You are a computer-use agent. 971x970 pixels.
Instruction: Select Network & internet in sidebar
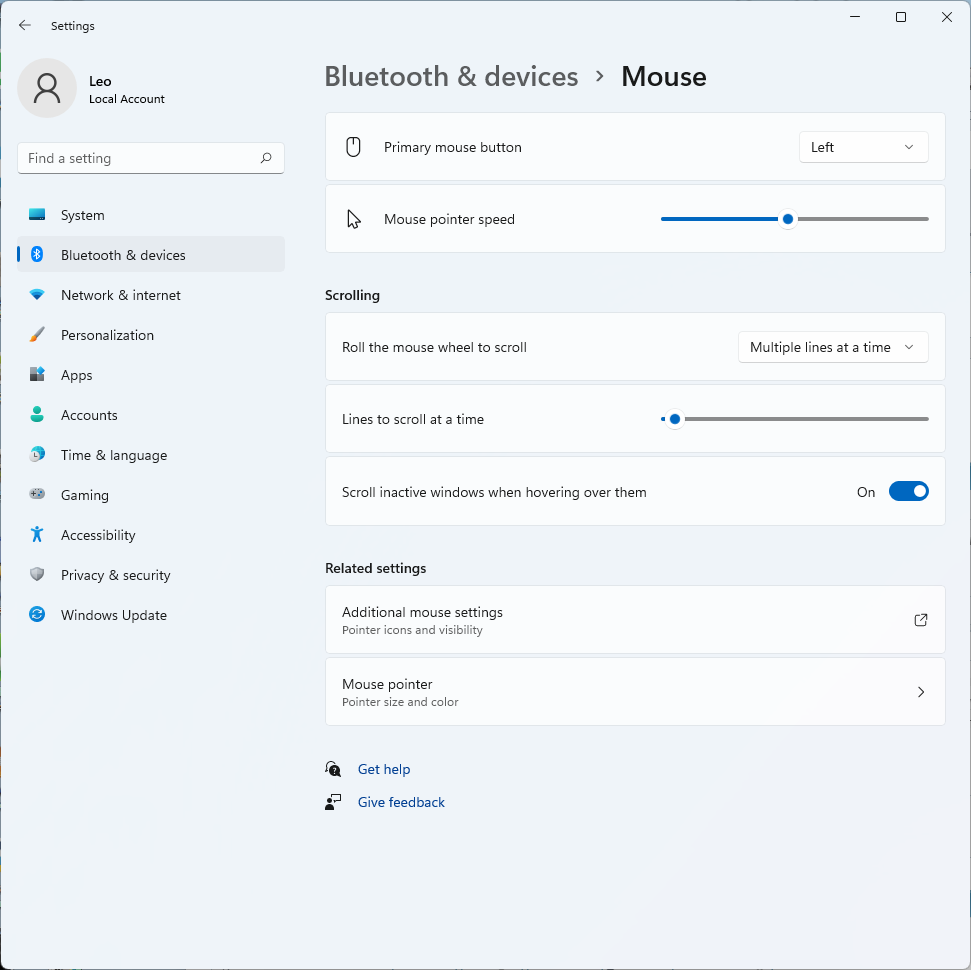pos(151,295)
